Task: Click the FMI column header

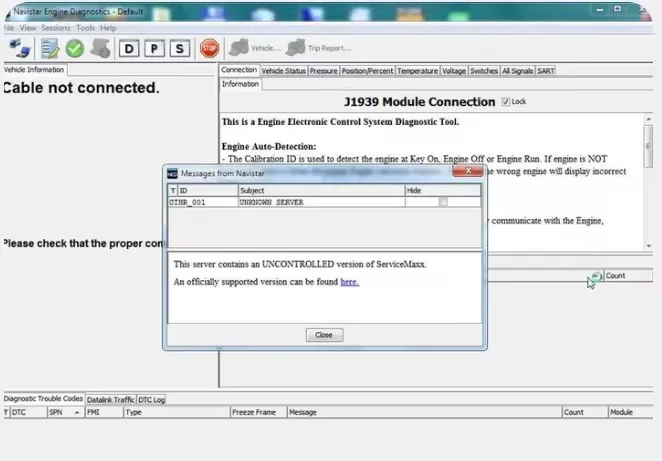Action: pos(104,412)
